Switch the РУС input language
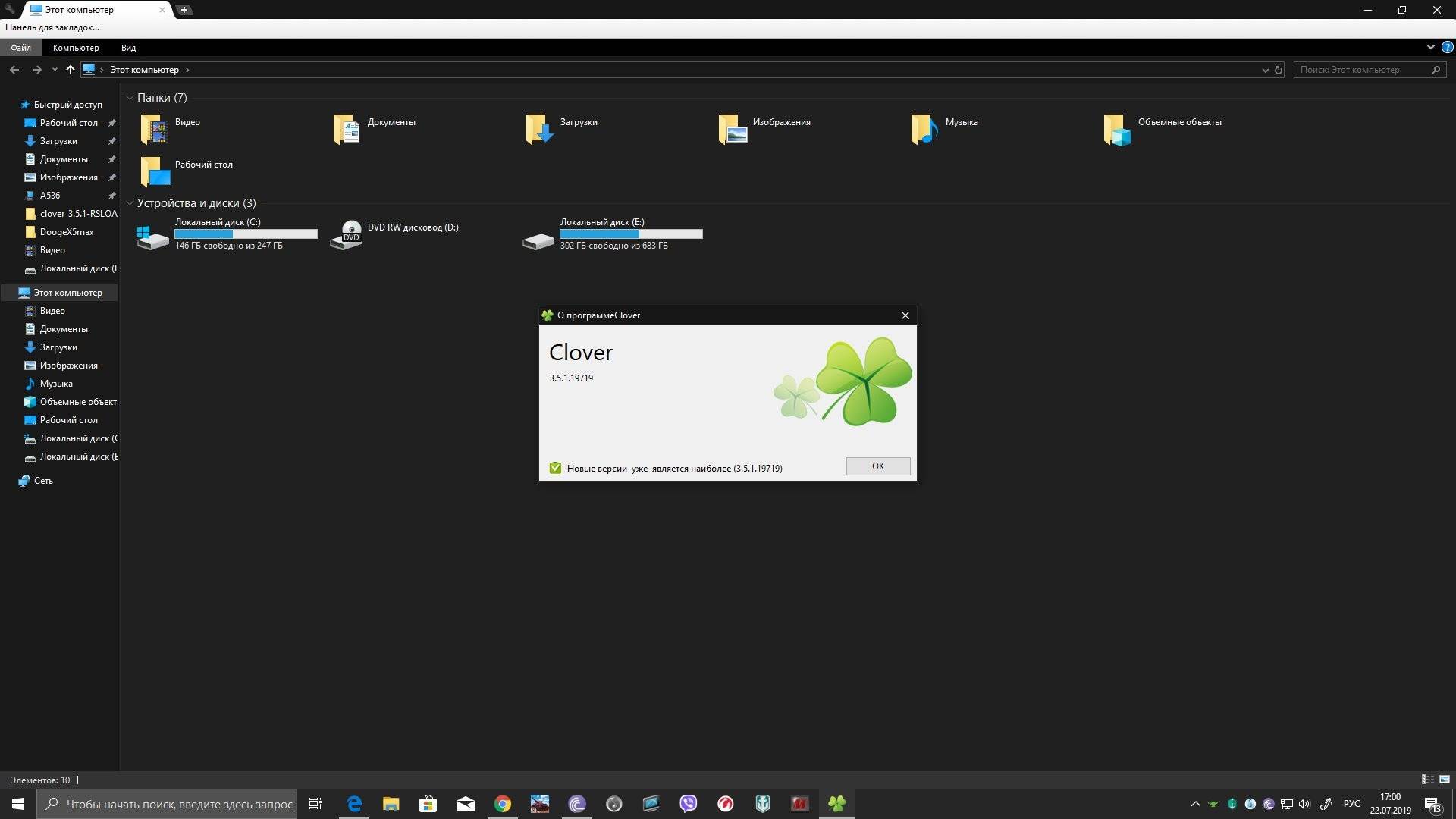This screenshot has width=1456, height=819. [x=1351, y=804]
